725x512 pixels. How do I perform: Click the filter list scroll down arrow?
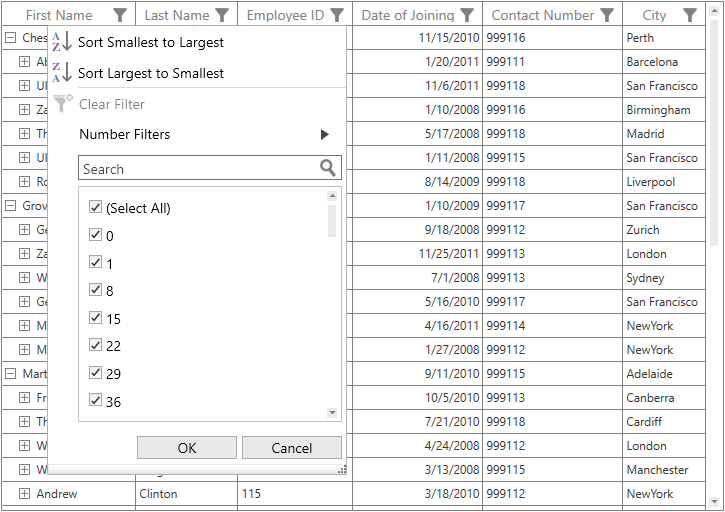click(332, 413)
